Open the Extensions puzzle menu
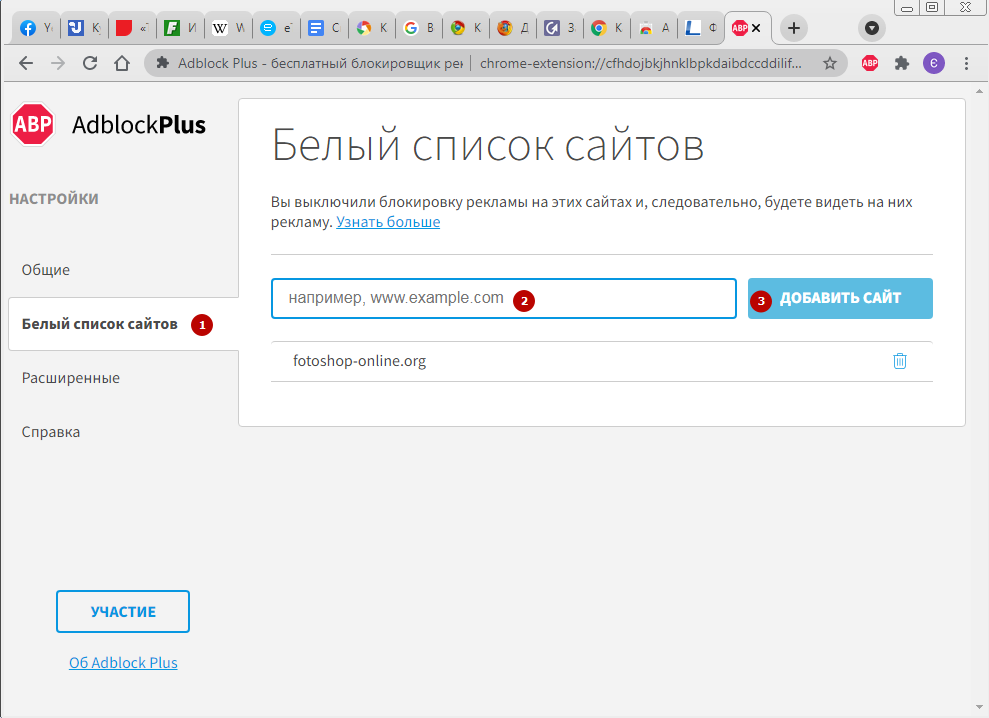 (902, 63)
